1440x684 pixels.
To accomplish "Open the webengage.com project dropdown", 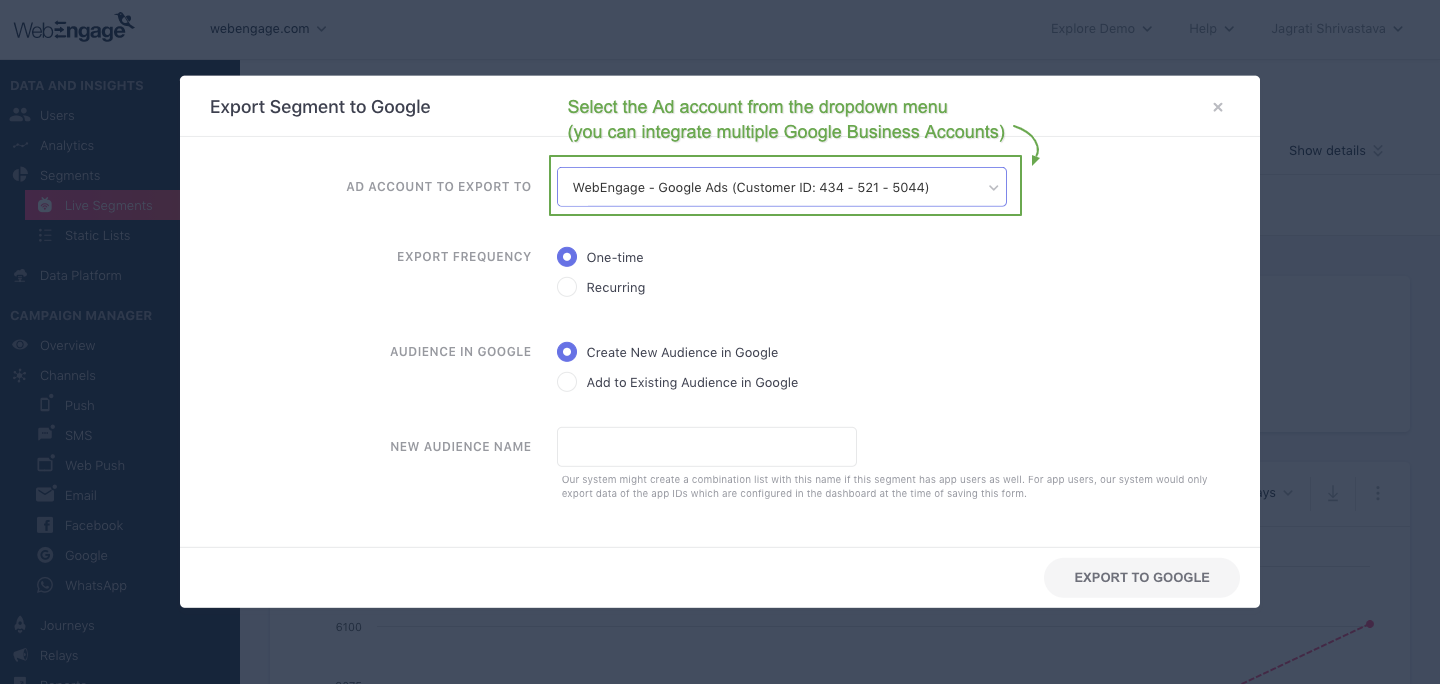I will [268, 29].
